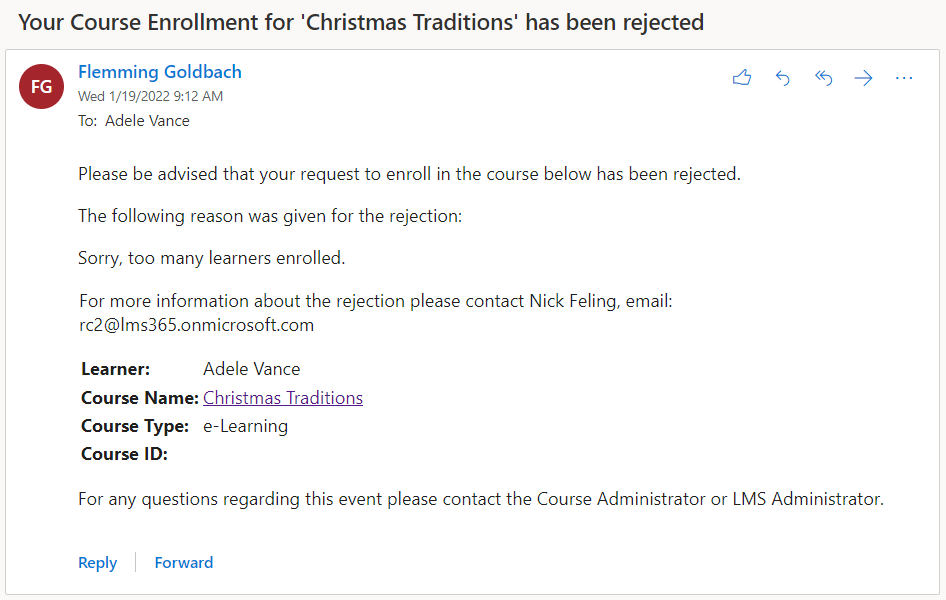Click the Forward arrow icon in header

[x=864, y=78]
